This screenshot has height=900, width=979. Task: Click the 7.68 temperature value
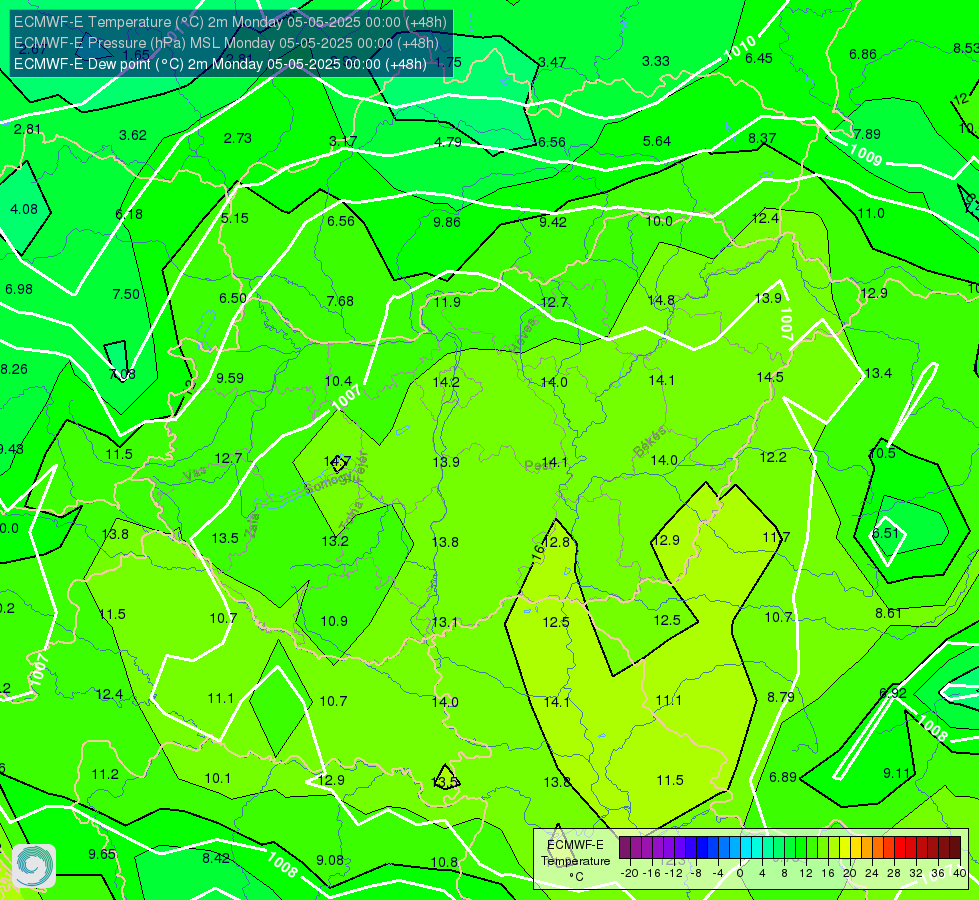pyautogui.click(x=340, y=301)
